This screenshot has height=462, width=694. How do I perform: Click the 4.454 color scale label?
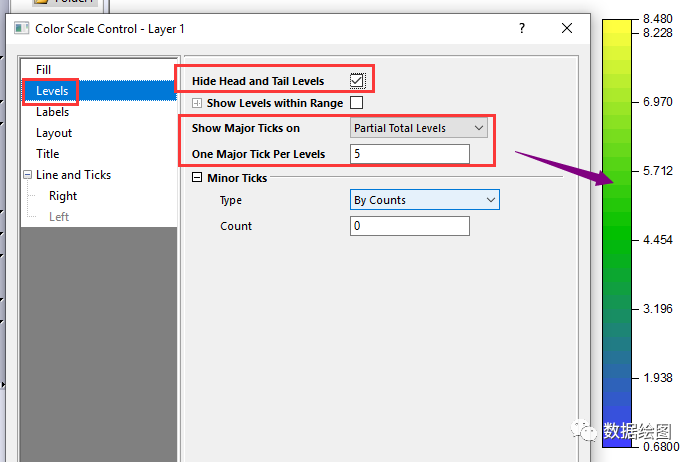point(658,240)
